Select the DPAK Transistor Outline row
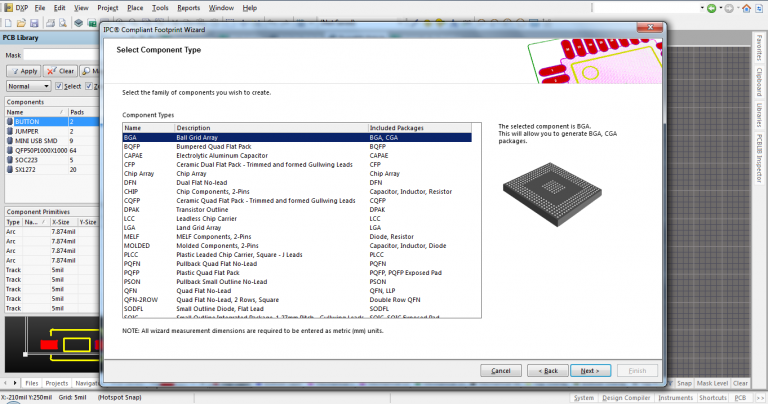The image size is (768, 404). pyautogui.click(x=297, y=210)
